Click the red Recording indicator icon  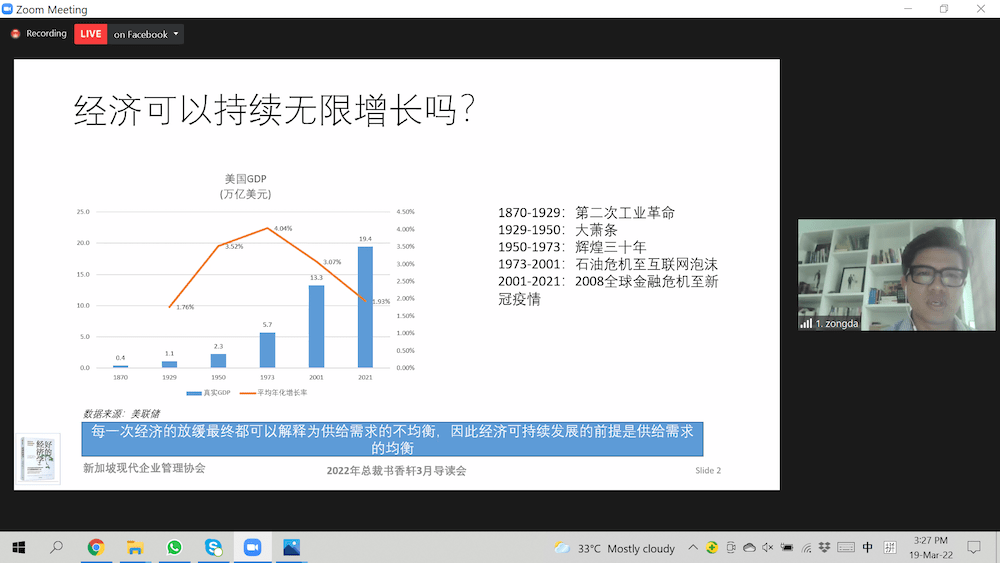pyautogui.click(x=16, y=34)
